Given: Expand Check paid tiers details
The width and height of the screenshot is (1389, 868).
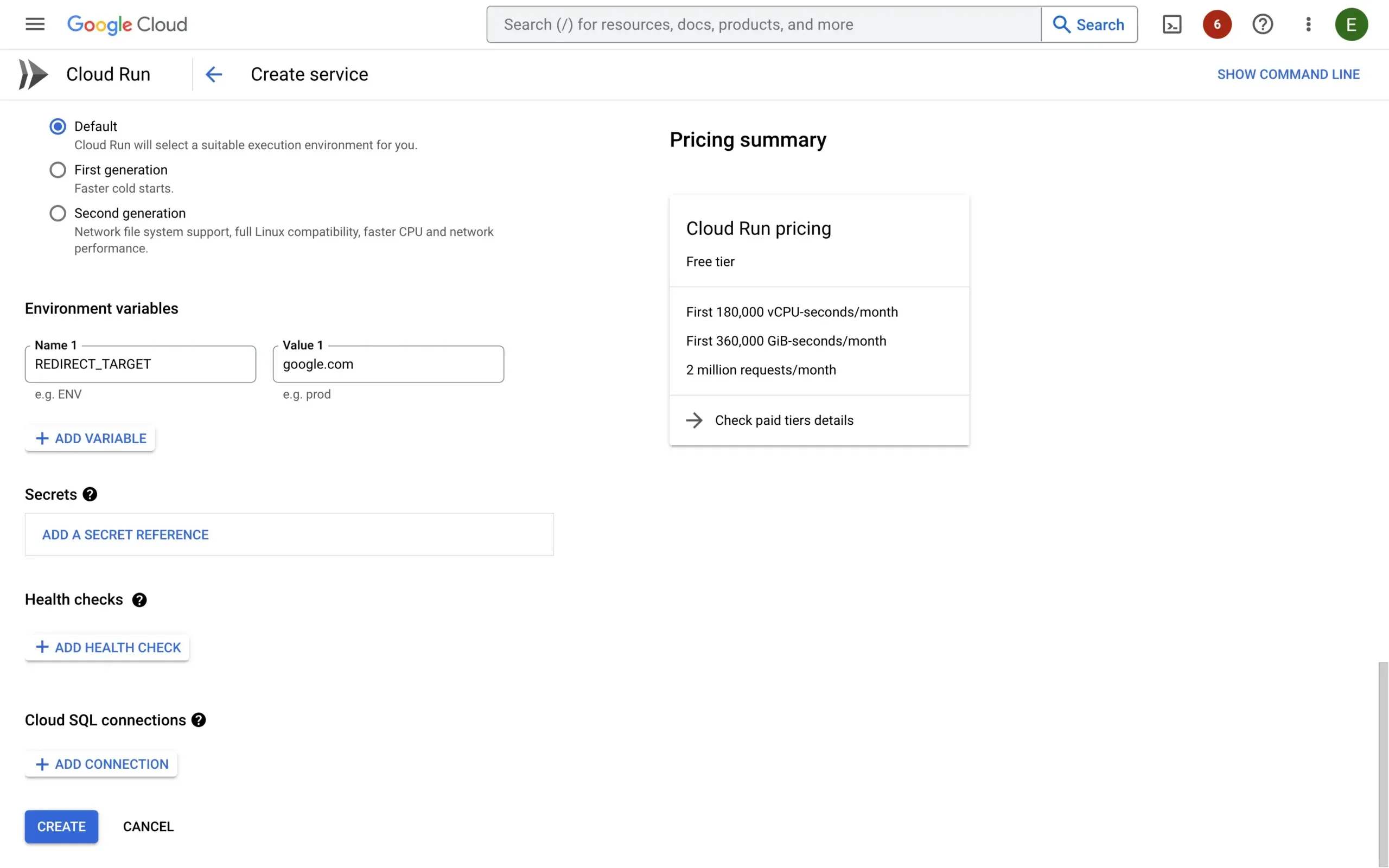Looking at the screenshot, I should [x=783, y=420].
